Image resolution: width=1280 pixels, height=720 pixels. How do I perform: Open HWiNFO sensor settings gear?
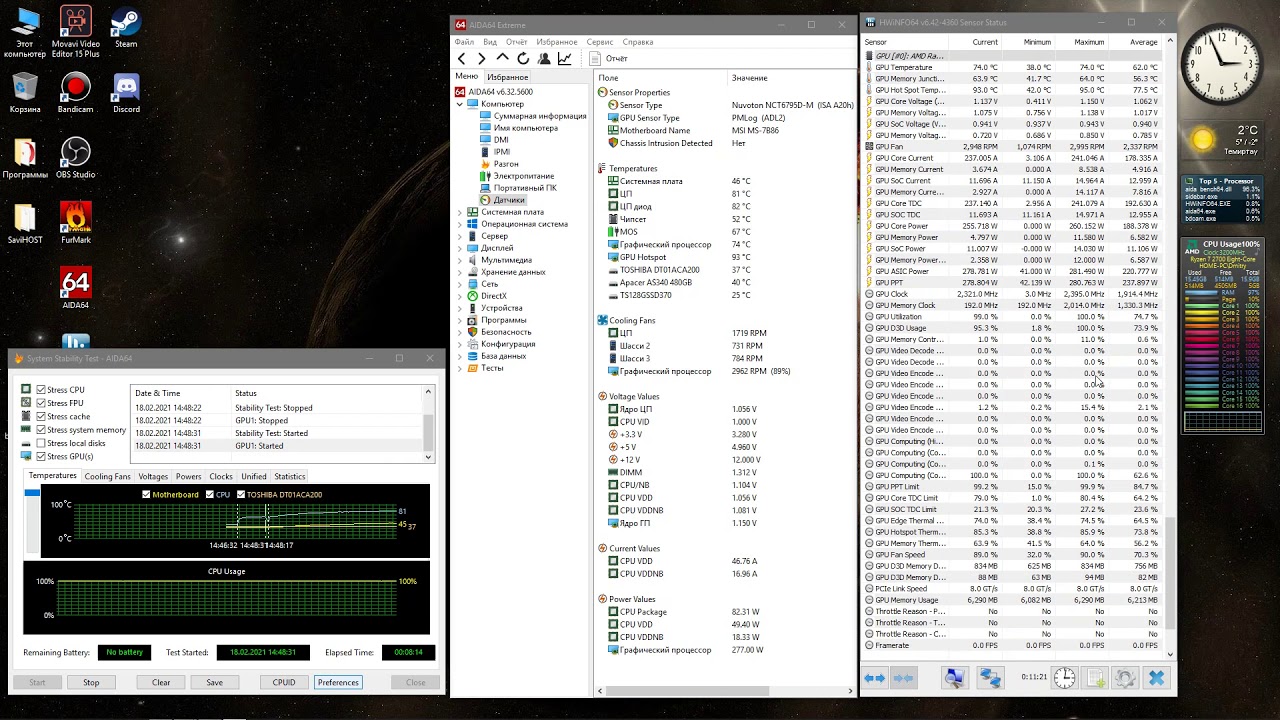(1126, 678)
